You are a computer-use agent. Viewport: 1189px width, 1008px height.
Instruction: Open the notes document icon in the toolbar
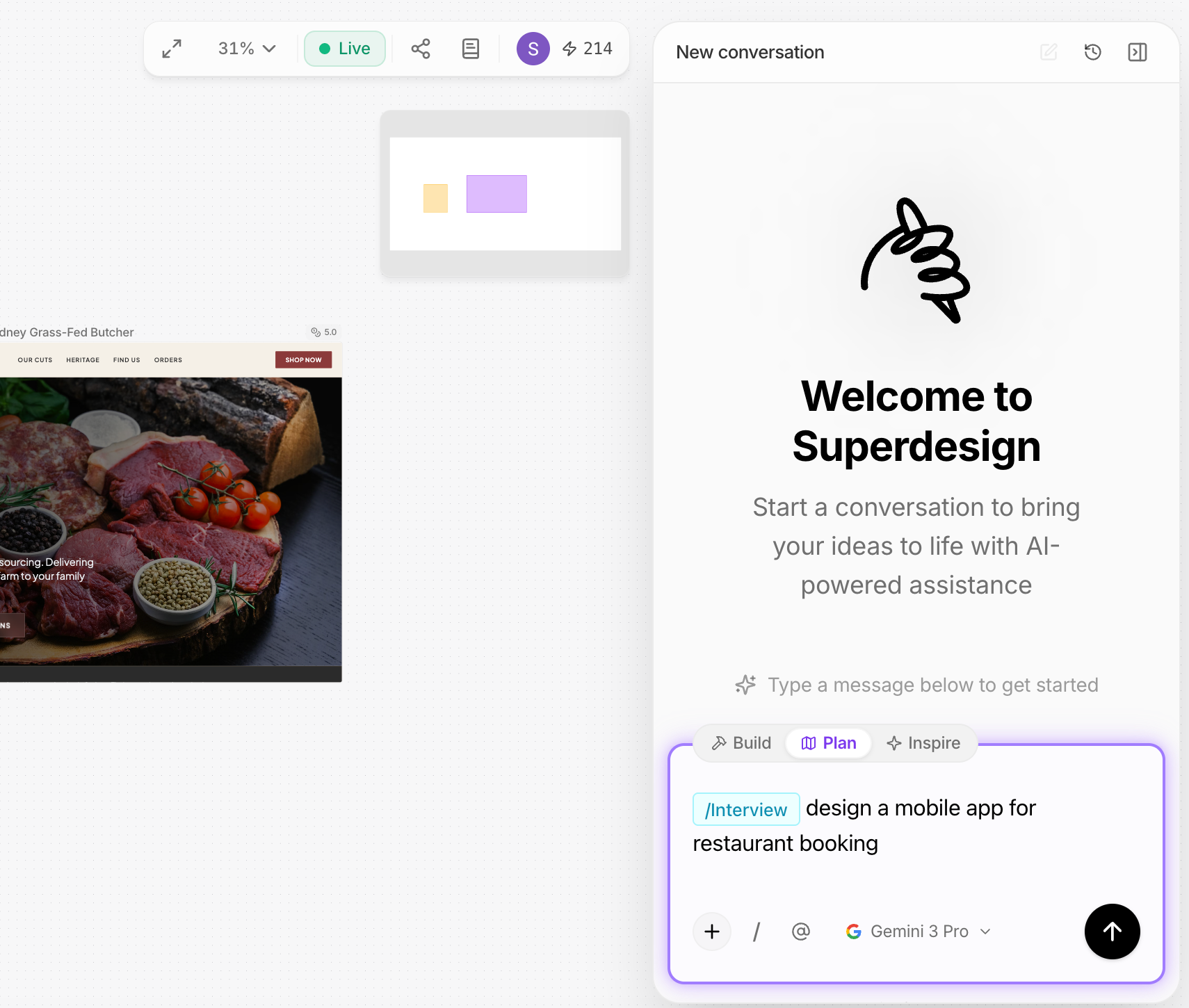click(470, 49)
